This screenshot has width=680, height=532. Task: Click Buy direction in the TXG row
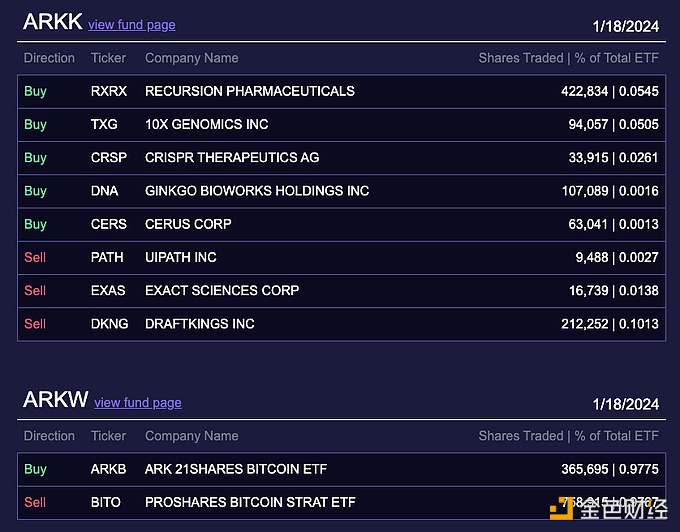[35, 125]
